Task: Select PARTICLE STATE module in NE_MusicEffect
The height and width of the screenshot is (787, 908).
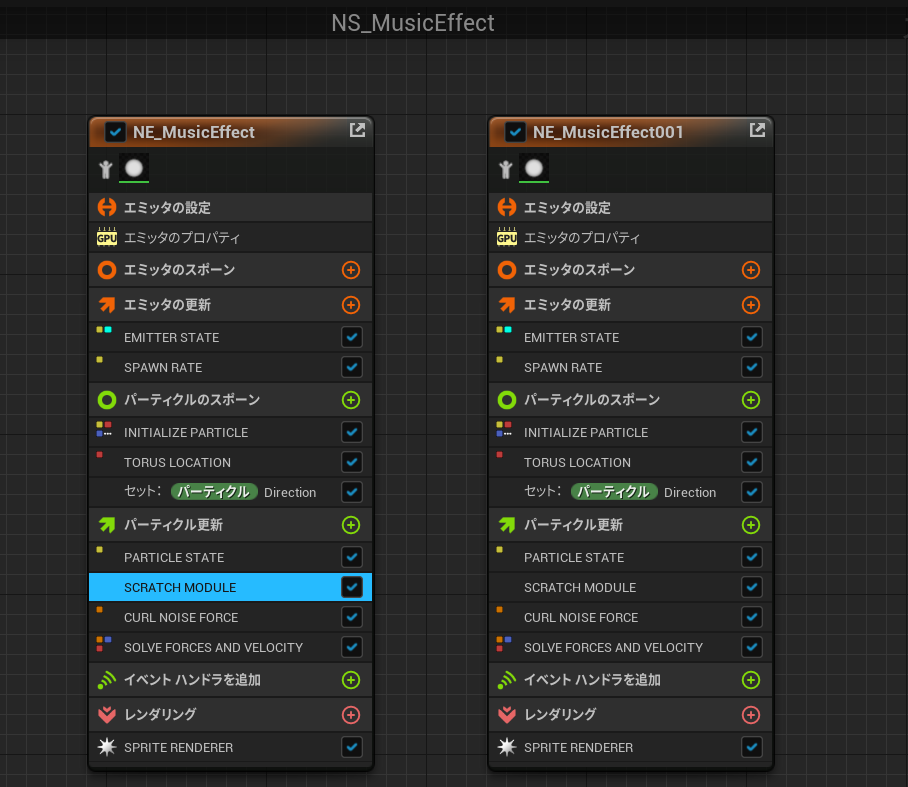Action: pos(230,557)
